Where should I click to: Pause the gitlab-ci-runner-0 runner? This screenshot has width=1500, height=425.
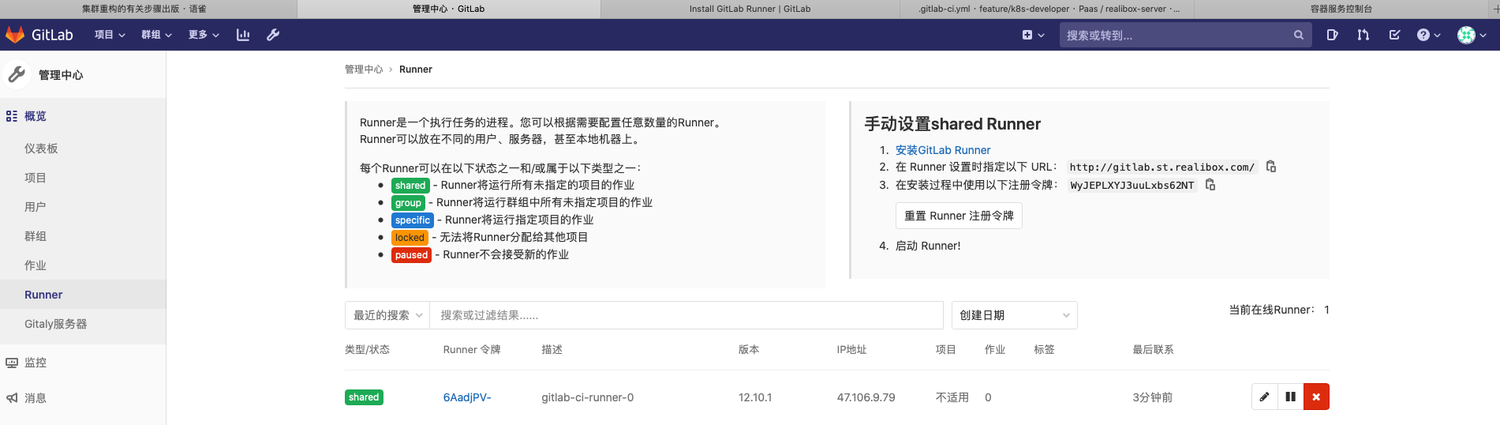[x=1290, y=397]
